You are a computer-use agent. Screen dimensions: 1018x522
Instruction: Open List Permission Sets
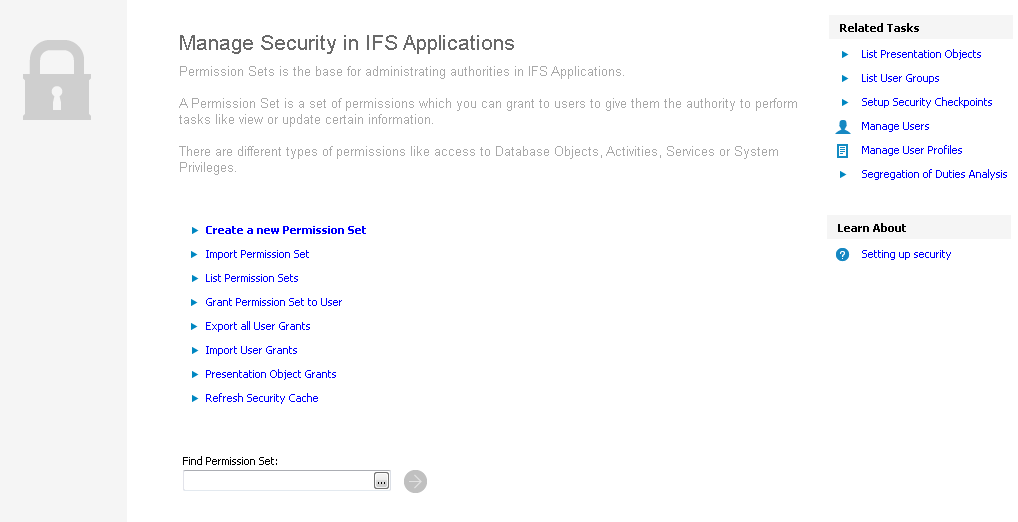click(251, 278)
